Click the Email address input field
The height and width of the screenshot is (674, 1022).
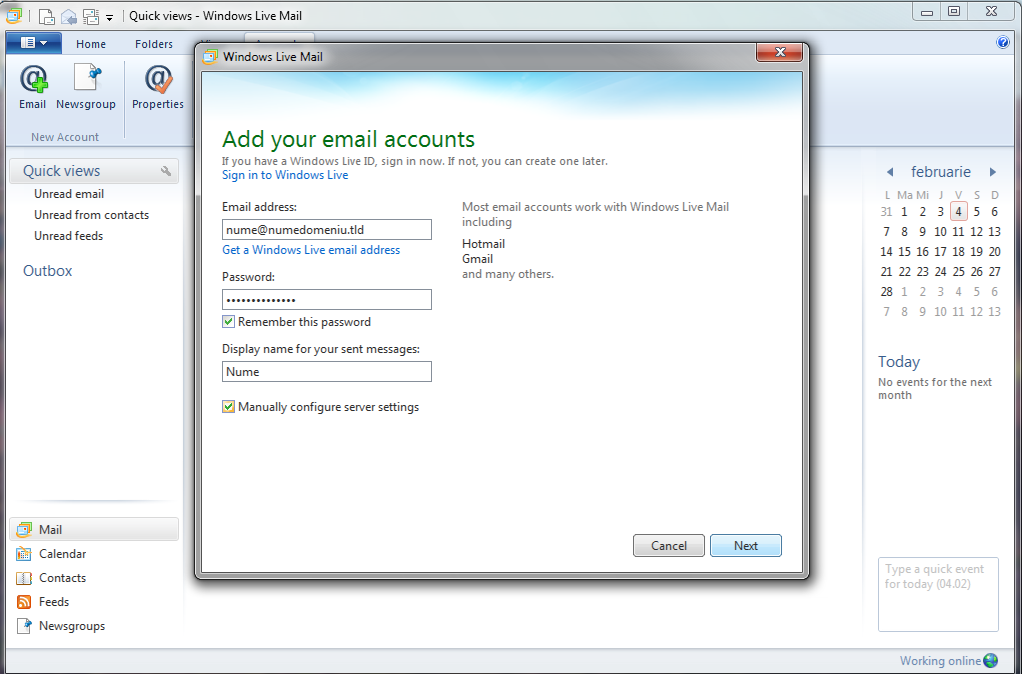pyautogui.click(x=327, y=229)
